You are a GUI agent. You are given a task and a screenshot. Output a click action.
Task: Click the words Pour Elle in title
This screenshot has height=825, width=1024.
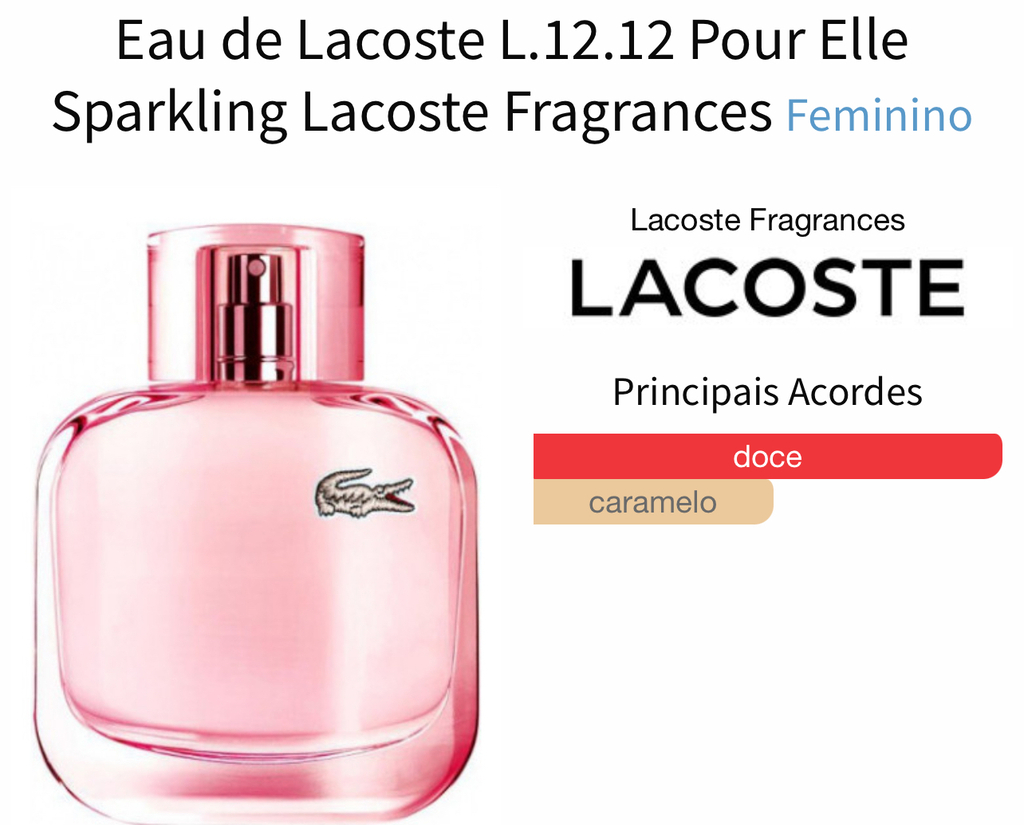(798, 40)
